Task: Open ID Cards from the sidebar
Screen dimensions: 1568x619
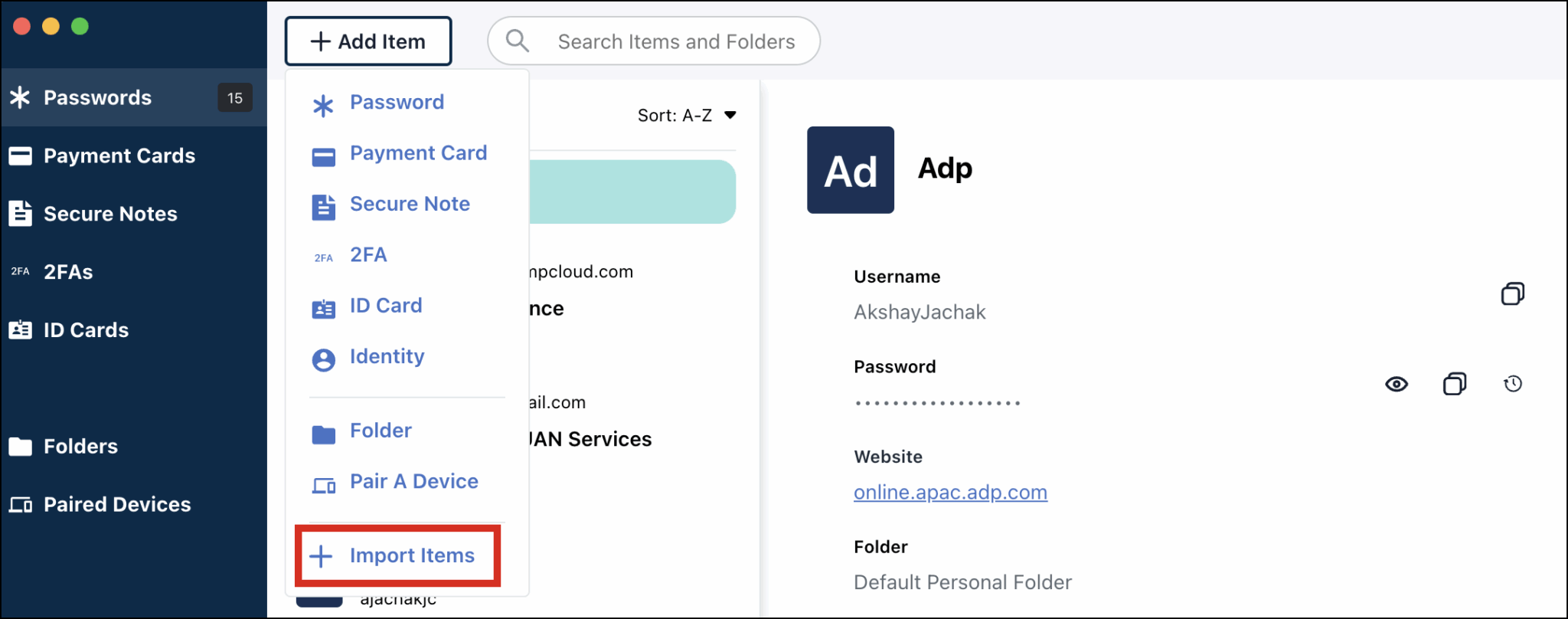Action: click(x=86, y=329)
